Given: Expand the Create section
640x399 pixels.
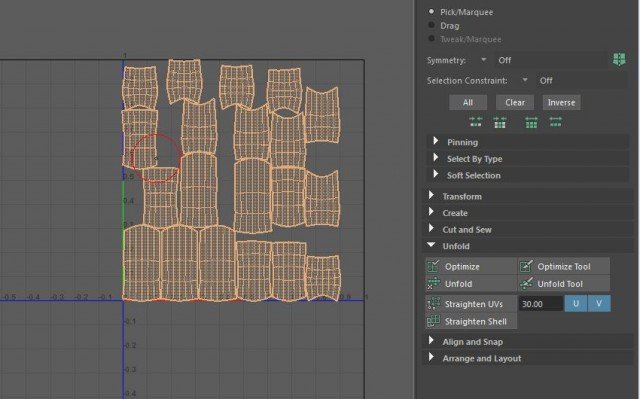Looking at the screenshot, I should [x=527, y=213].
